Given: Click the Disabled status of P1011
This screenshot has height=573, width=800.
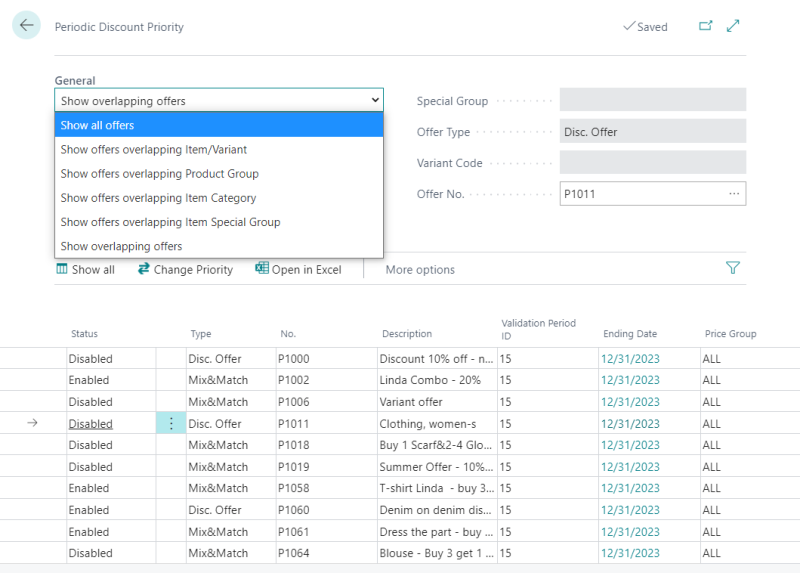Looking at the screenshot, I should (90, 423).
